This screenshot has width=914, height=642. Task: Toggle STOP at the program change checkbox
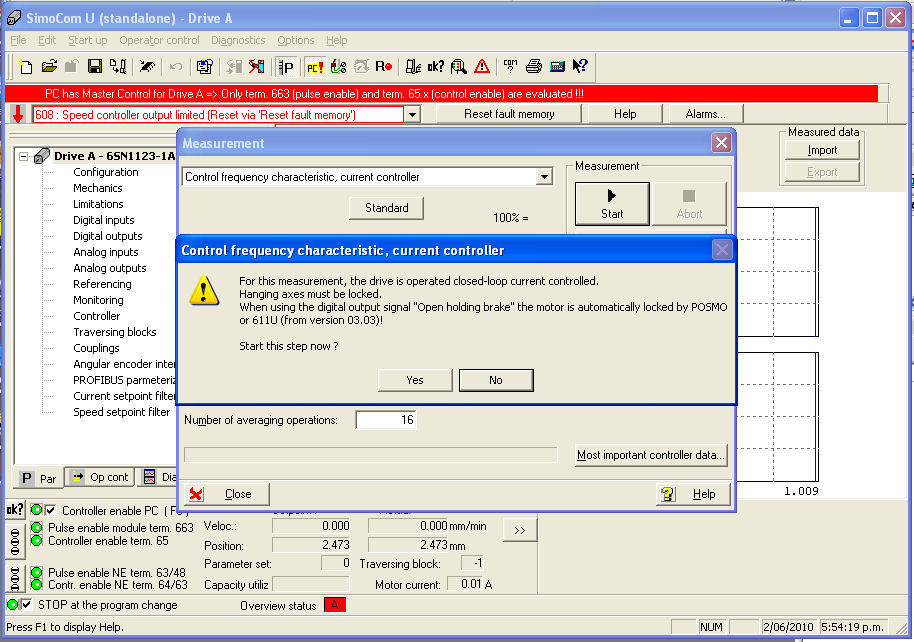[x=26, y=605]
